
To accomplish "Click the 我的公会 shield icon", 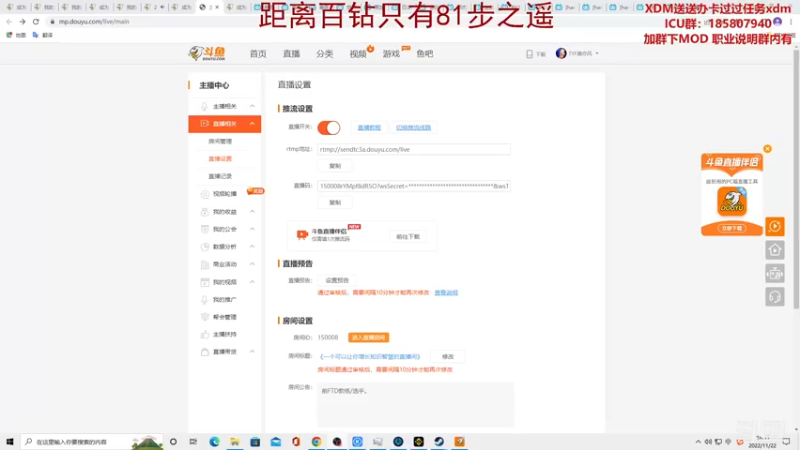I will [x=205, y=229].
